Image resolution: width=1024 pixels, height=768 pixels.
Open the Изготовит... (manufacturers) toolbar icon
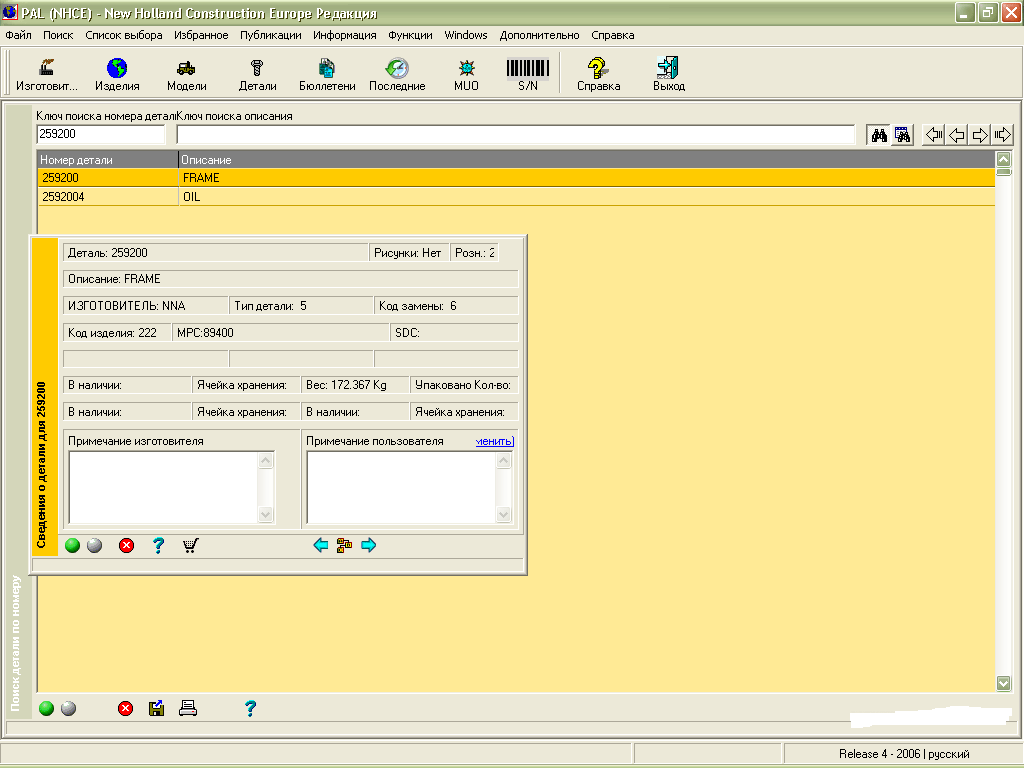point(46,74)
